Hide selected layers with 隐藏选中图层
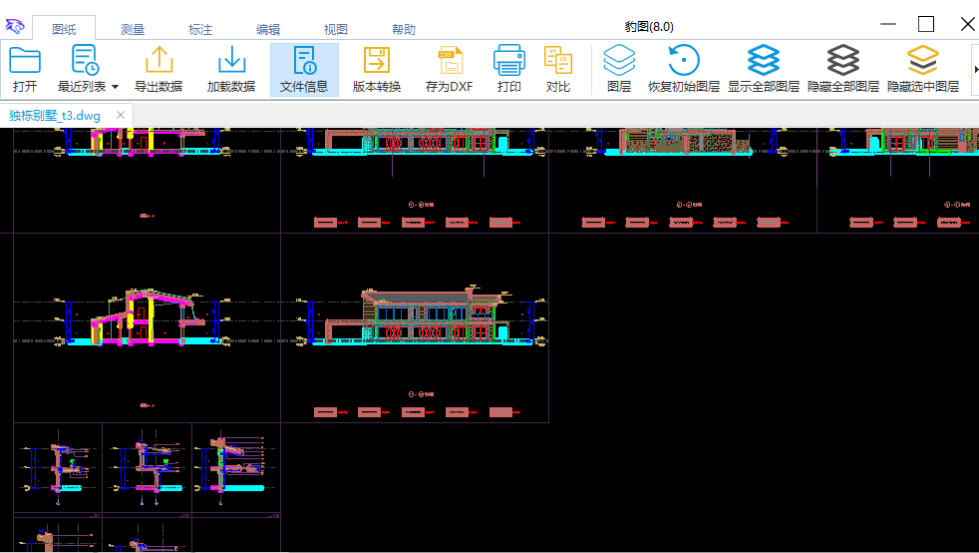Screen dimensions: 979x553 tap(922, 62)
